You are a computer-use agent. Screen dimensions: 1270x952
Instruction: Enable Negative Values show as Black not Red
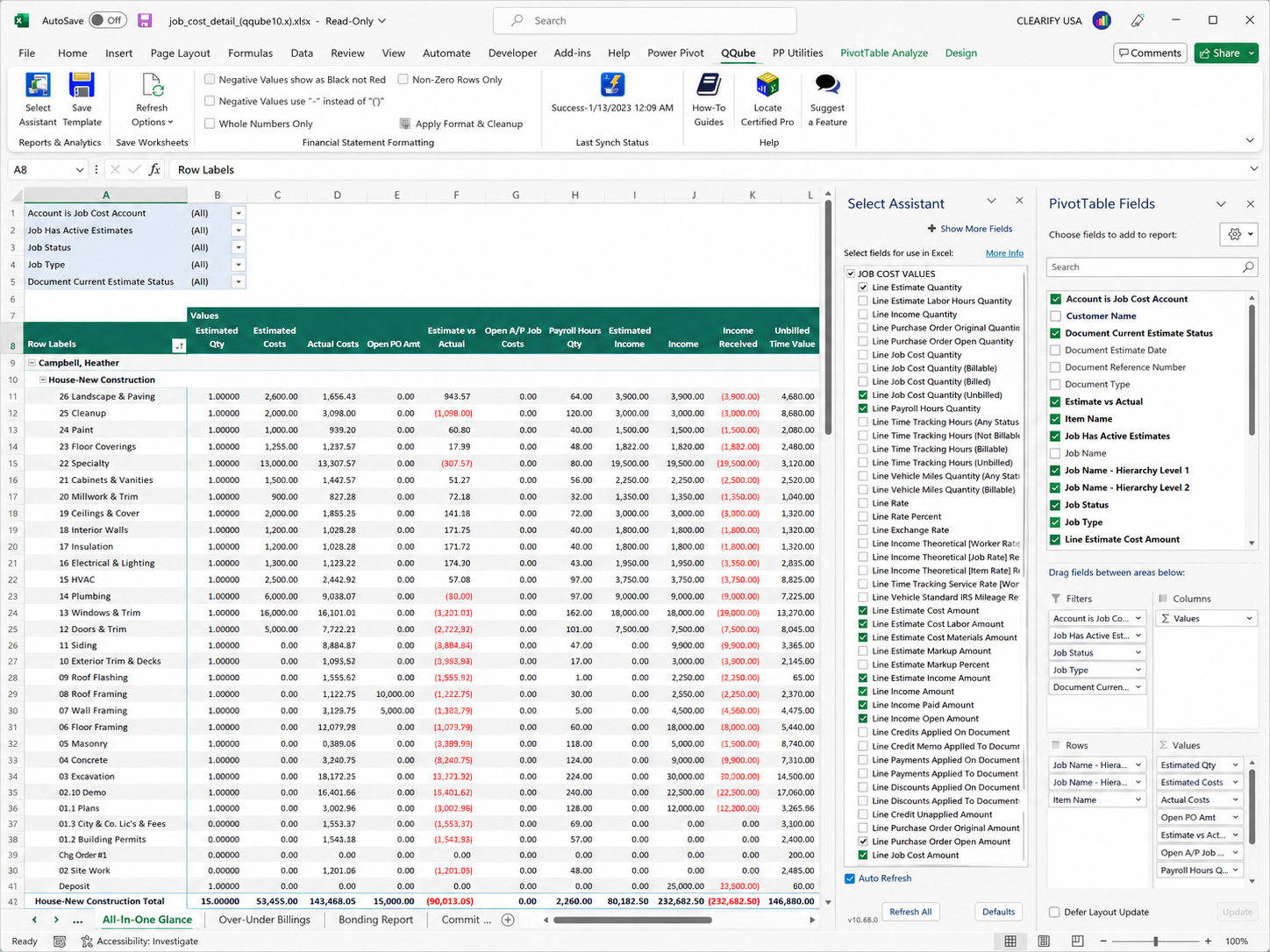pyautogui.click(x=210, y=79)
